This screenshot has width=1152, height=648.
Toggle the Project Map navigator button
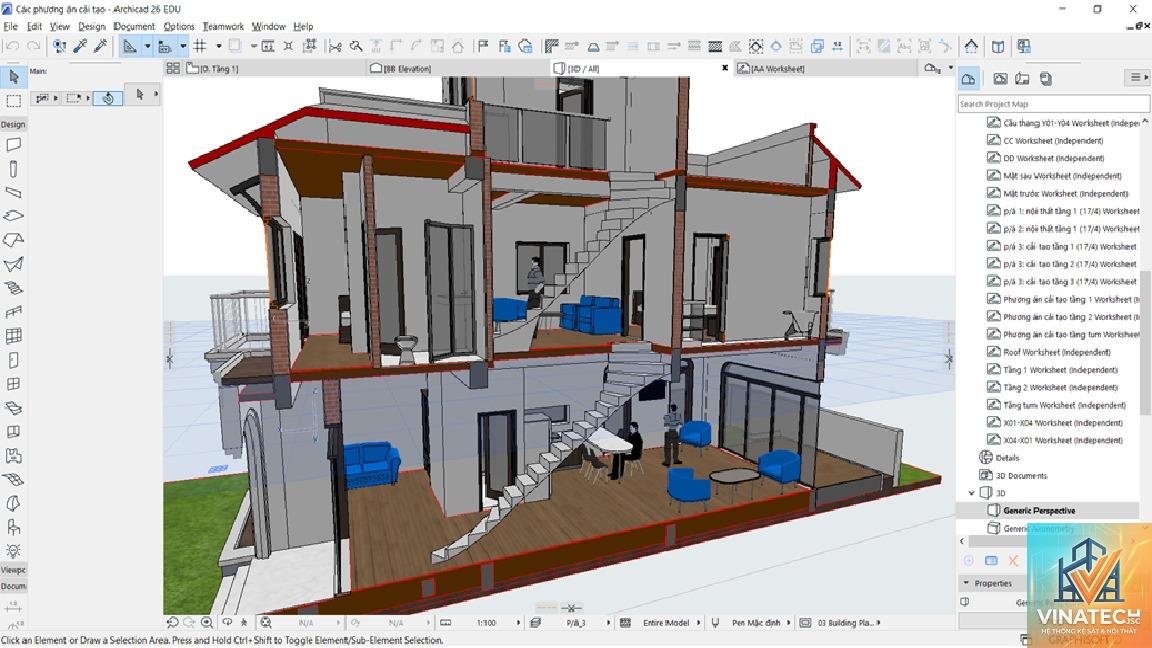point(969,78)
